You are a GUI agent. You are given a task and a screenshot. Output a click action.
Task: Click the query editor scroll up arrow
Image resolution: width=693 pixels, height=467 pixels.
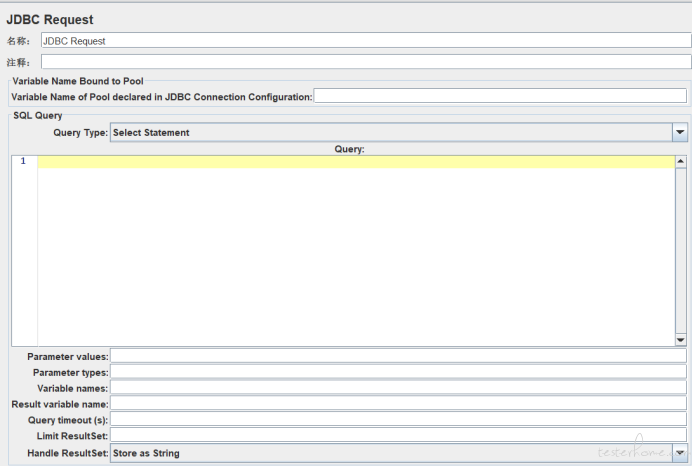681,161
